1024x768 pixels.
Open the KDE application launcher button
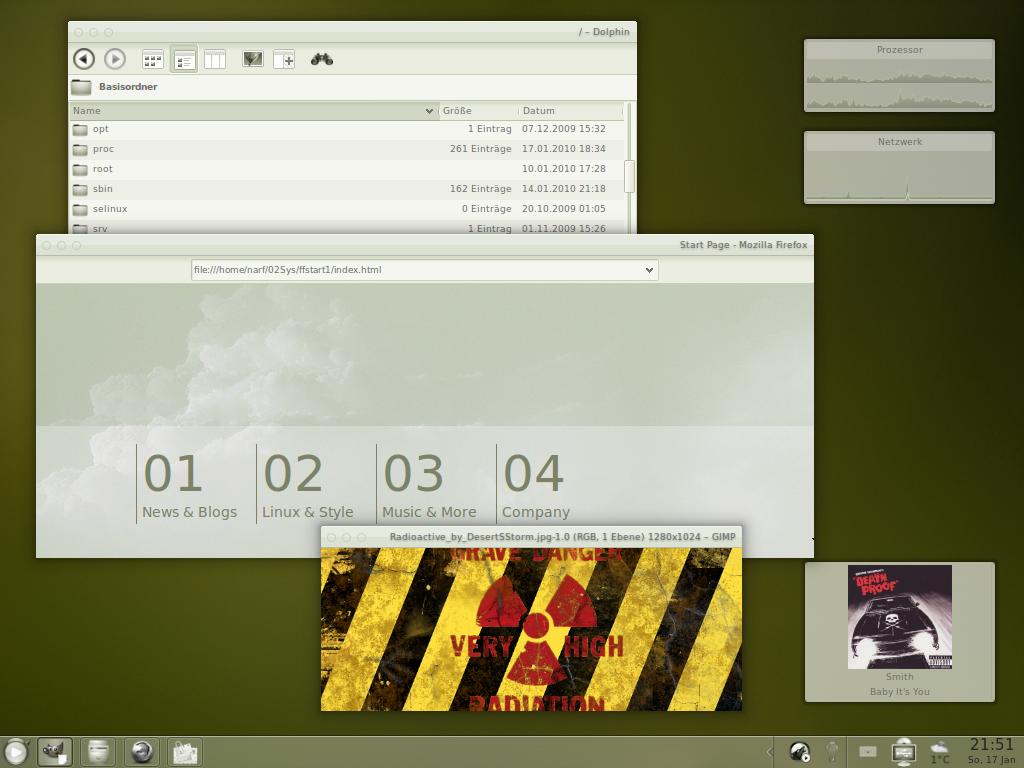tap(16, 752)
